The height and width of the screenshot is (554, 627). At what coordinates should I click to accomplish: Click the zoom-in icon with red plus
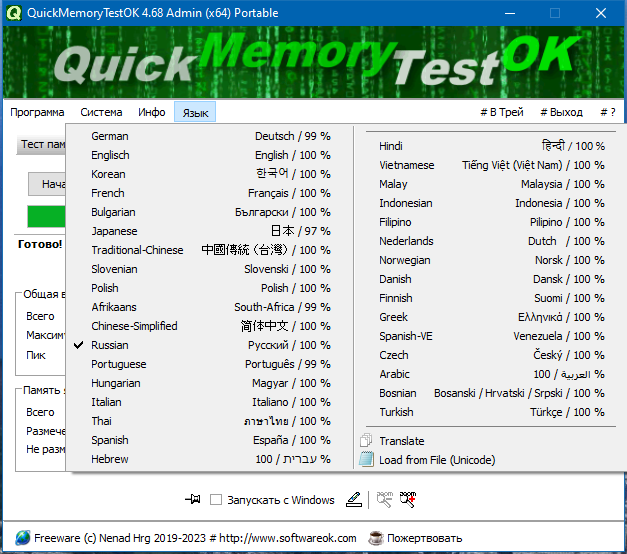click(x=408, y=499)
